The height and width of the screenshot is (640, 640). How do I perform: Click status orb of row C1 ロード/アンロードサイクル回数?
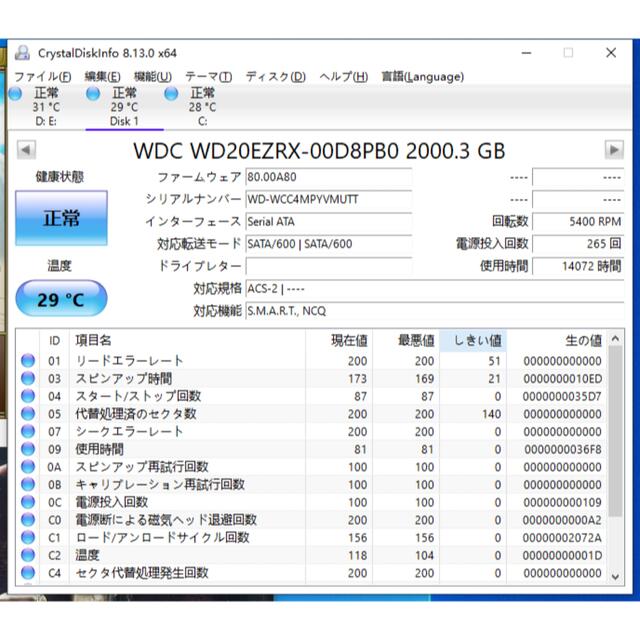pyautogui.click(x=28, y=537)
